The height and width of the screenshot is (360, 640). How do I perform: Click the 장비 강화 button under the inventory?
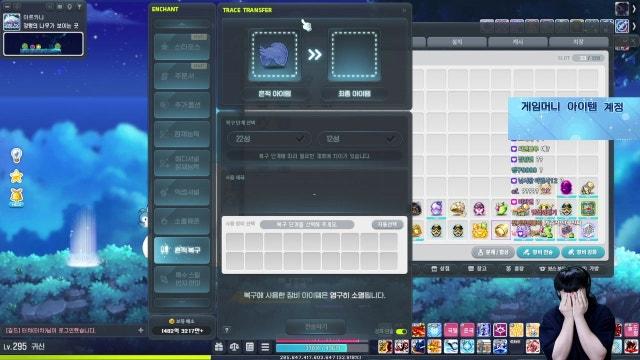tap(582, 252)
